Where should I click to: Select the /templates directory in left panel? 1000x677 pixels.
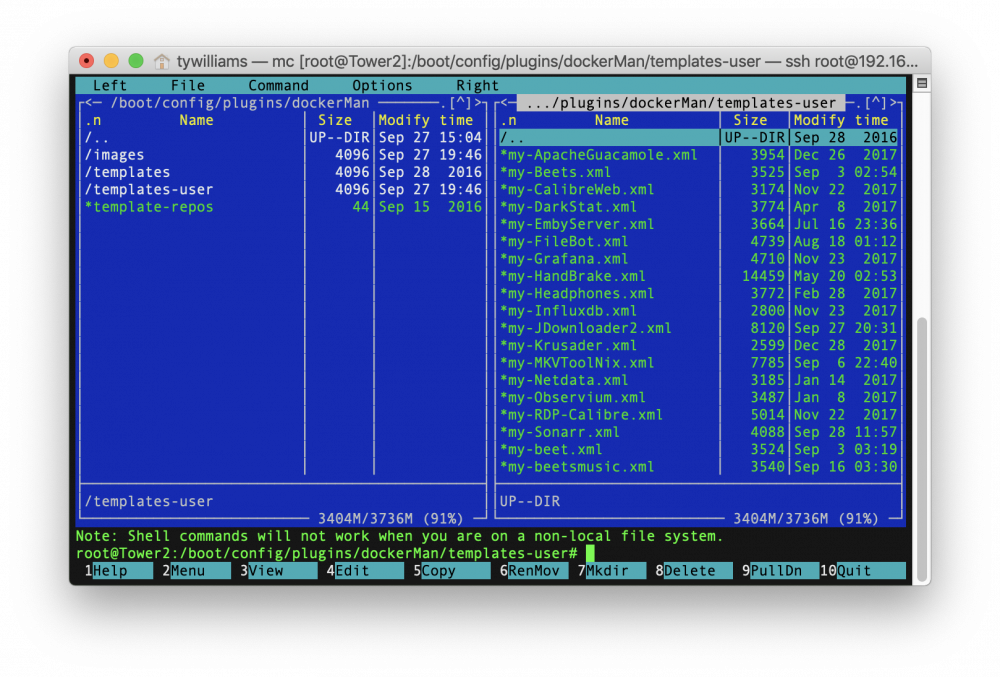(283, 172)
